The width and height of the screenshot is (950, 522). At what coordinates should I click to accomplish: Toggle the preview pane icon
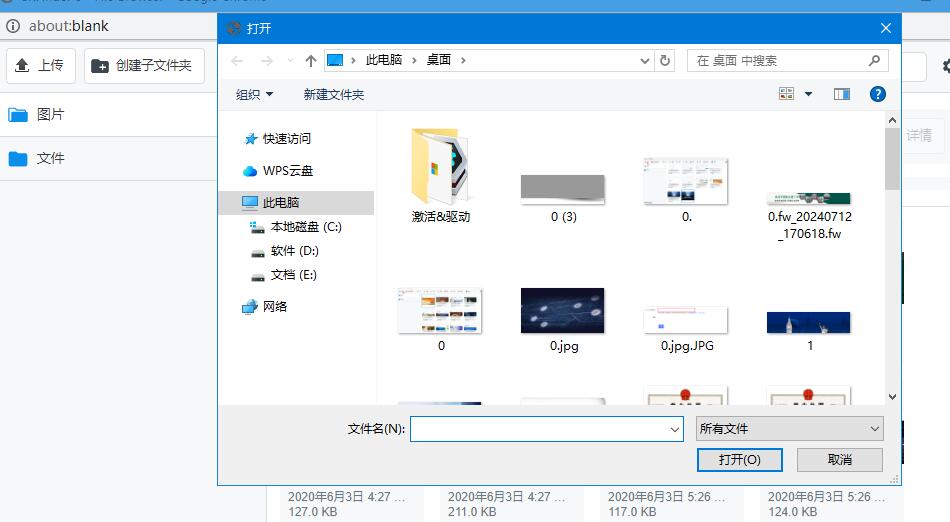point(842,94)
